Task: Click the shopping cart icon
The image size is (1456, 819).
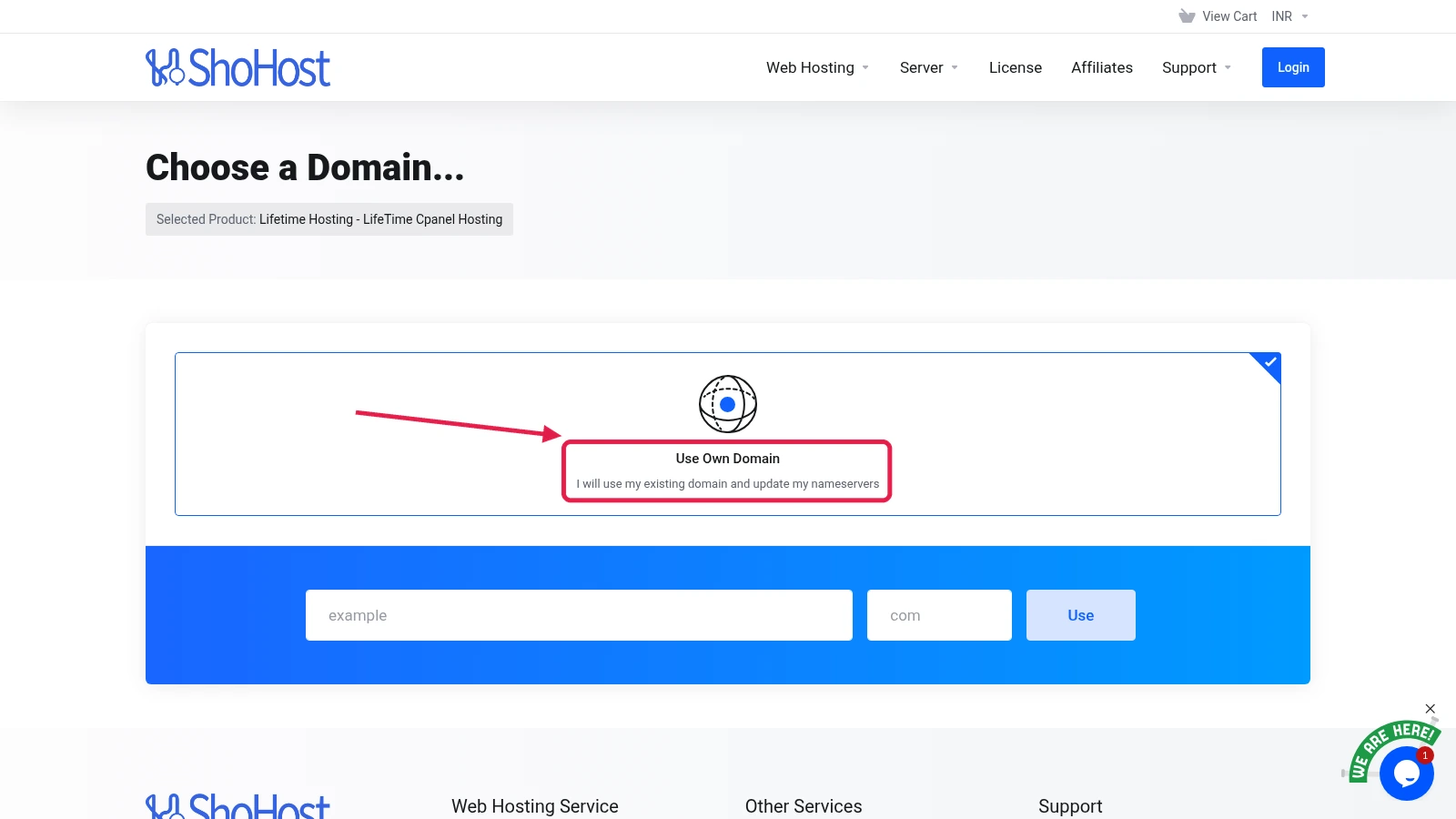Action: (x=1187, y=16)
